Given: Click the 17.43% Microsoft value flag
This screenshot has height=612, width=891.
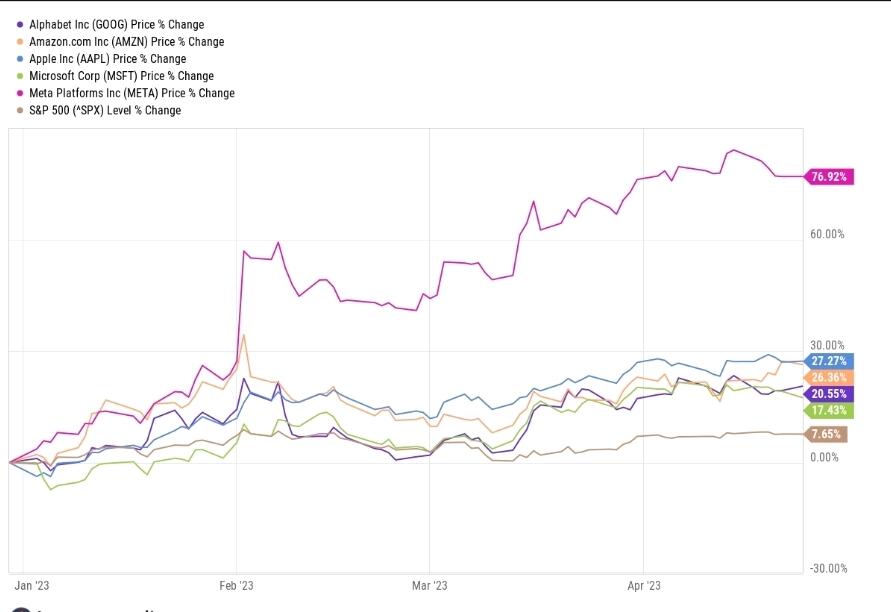Looking at the screenshot, I should [x=829, y=411].
